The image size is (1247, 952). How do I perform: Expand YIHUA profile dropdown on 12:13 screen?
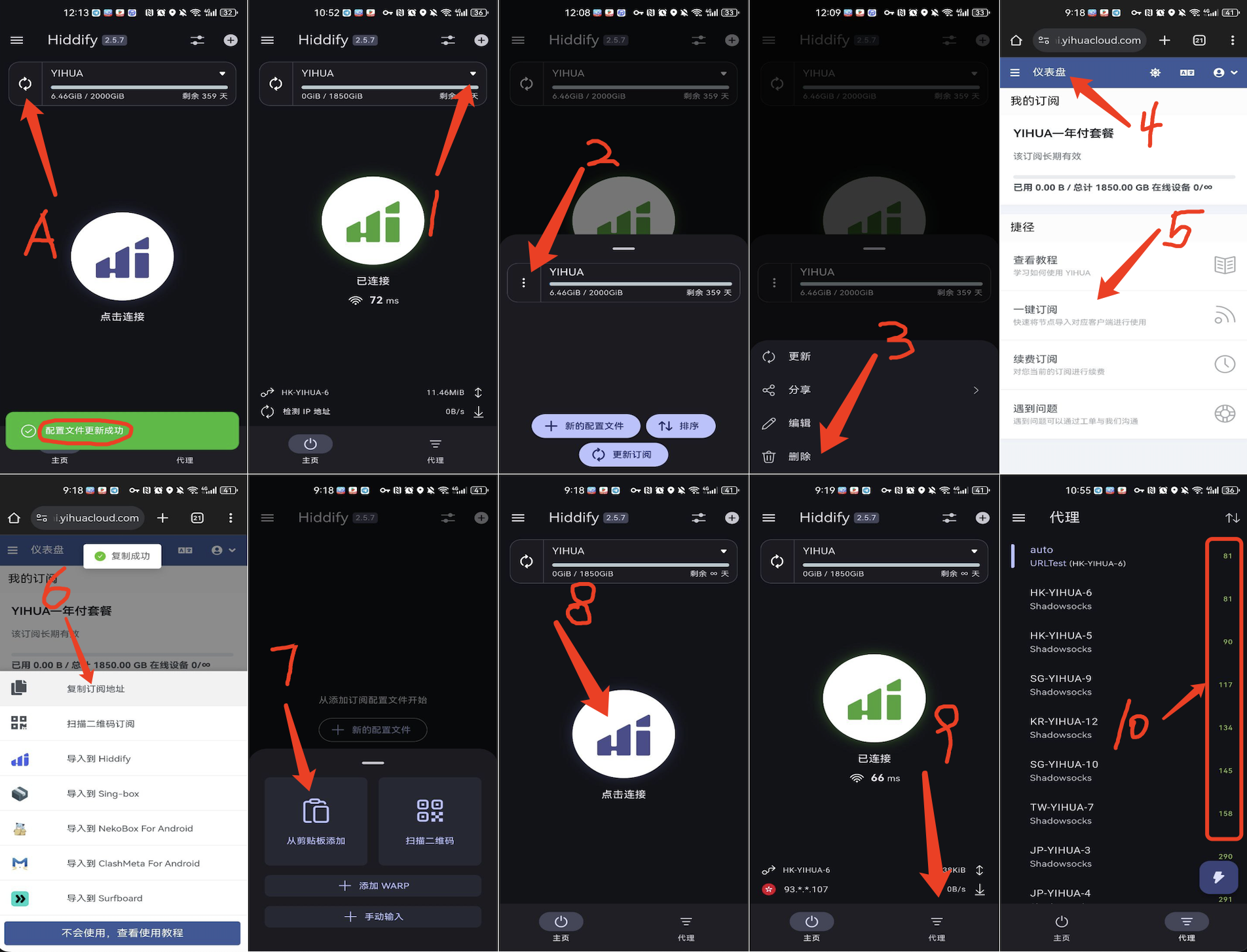coord(222,73)
